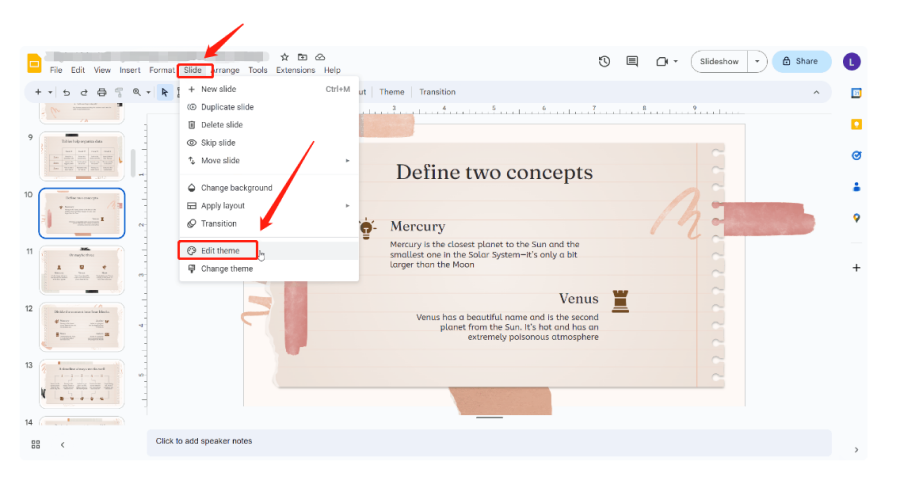Select Edit theme from Slide menu
Image resolution: width=900 pixels, height=499 pixels.
[220, 250]
